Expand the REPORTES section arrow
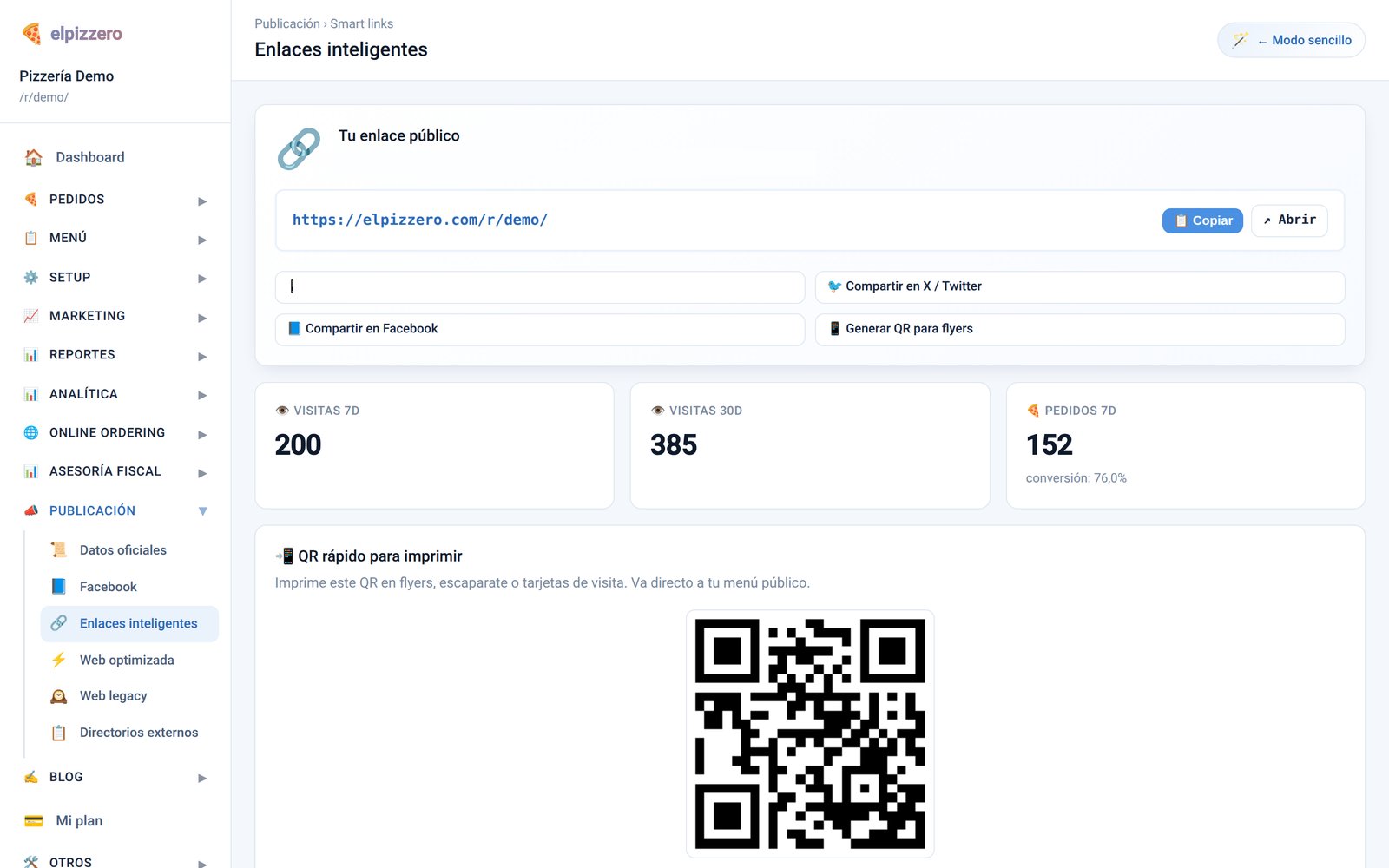Screen dimensions: 1389x868 202,357
